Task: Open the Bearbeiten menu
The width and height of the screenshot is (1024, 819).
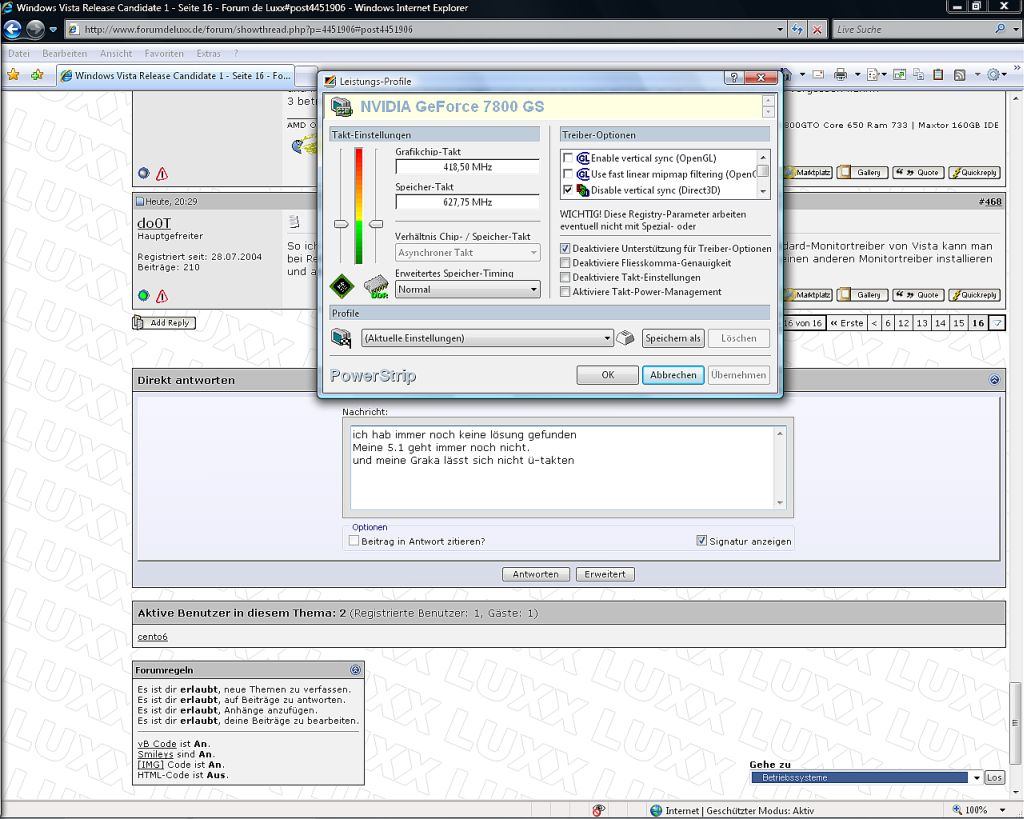Action: (x=65, y=54)
